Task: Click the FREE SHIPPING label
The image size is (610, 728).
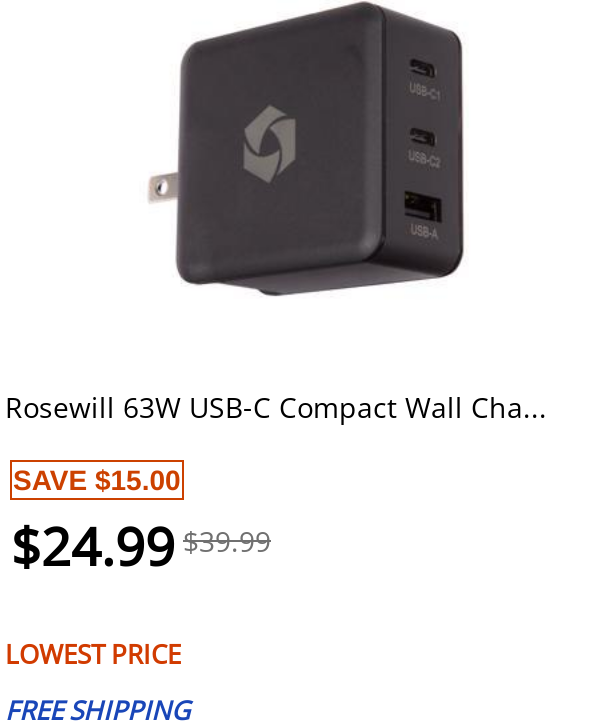Action: point(100,710)
